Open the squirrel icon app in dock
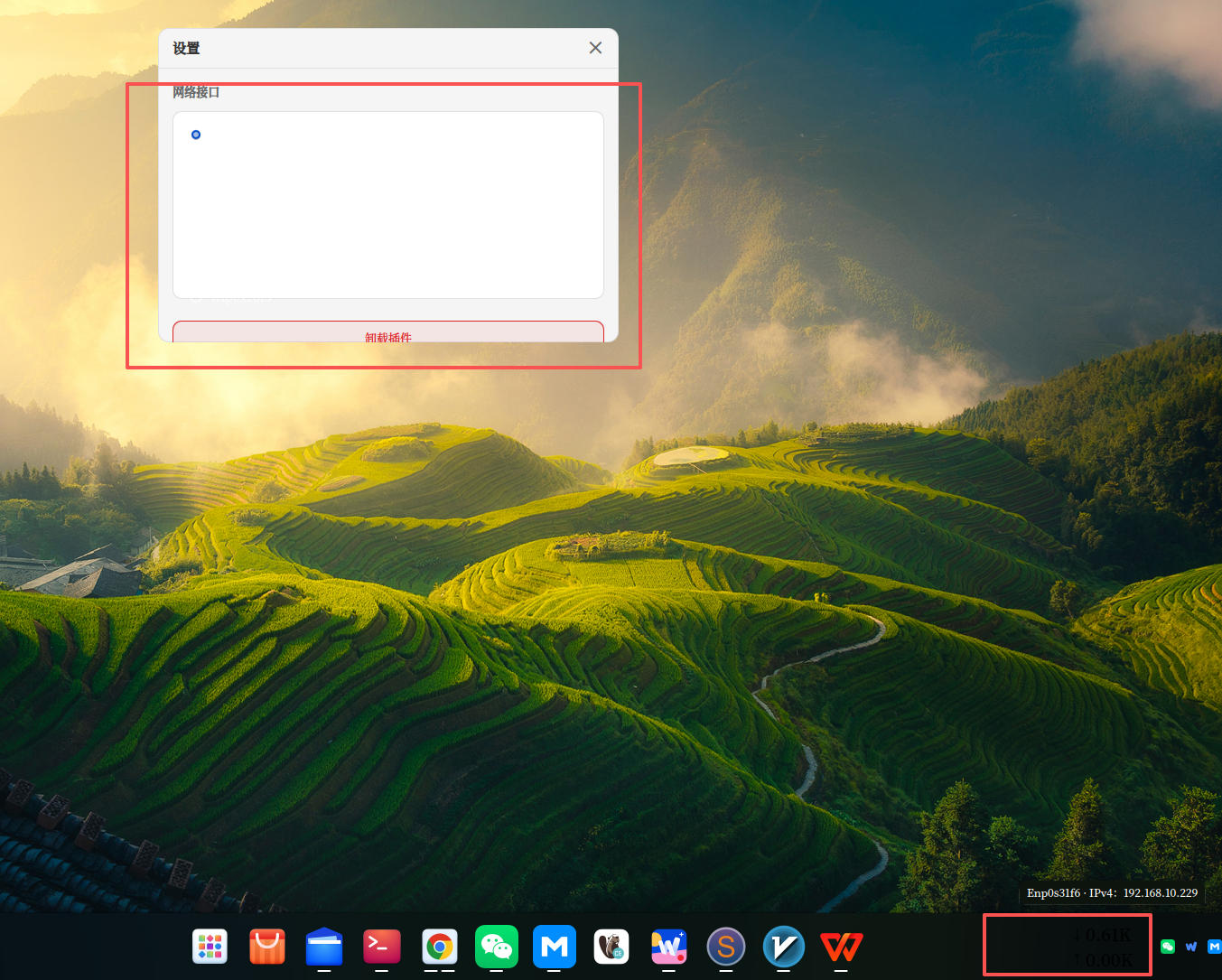This screenshot has height=980, width=1222. point(611,947)
